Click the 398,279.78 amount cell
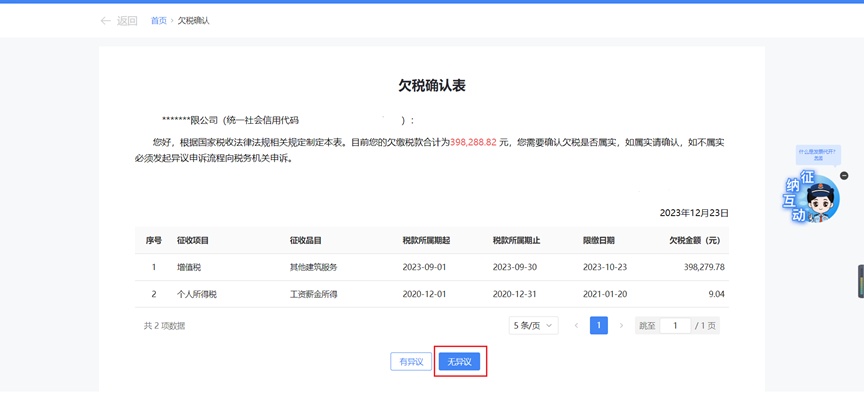Viewport: 864px width, 397px height. tap(703, 267)
